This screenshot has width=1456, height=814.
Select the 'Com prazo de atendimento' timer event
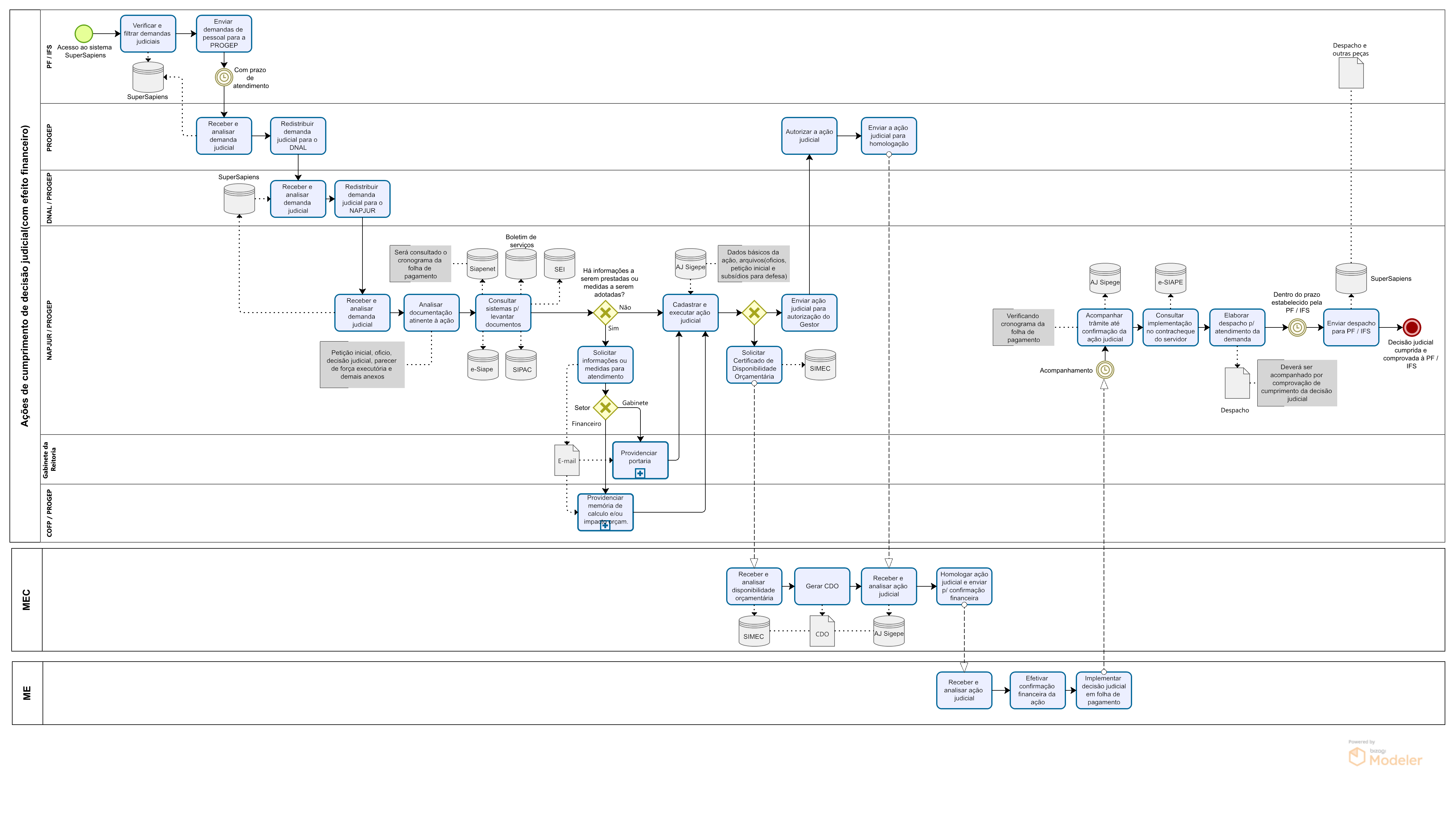pyautogui.click(x=224, y=77)
